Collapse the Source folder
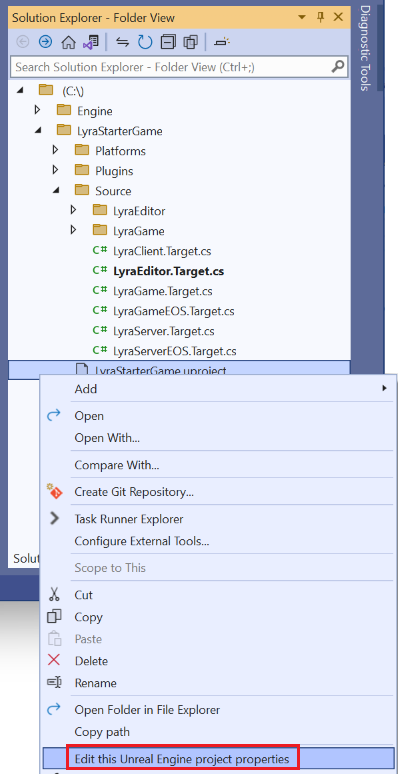The image size is (398, 774). pos(56,191)
